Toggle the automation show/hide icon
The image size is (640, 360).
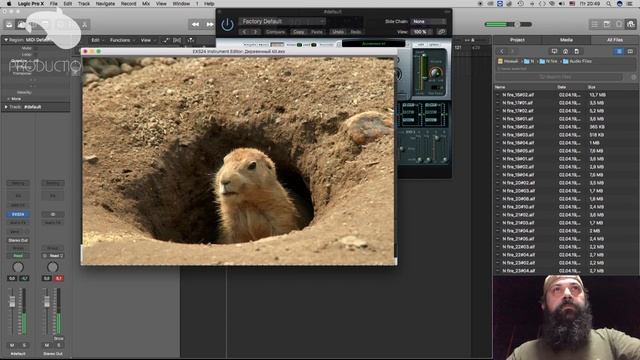point(165,40)
